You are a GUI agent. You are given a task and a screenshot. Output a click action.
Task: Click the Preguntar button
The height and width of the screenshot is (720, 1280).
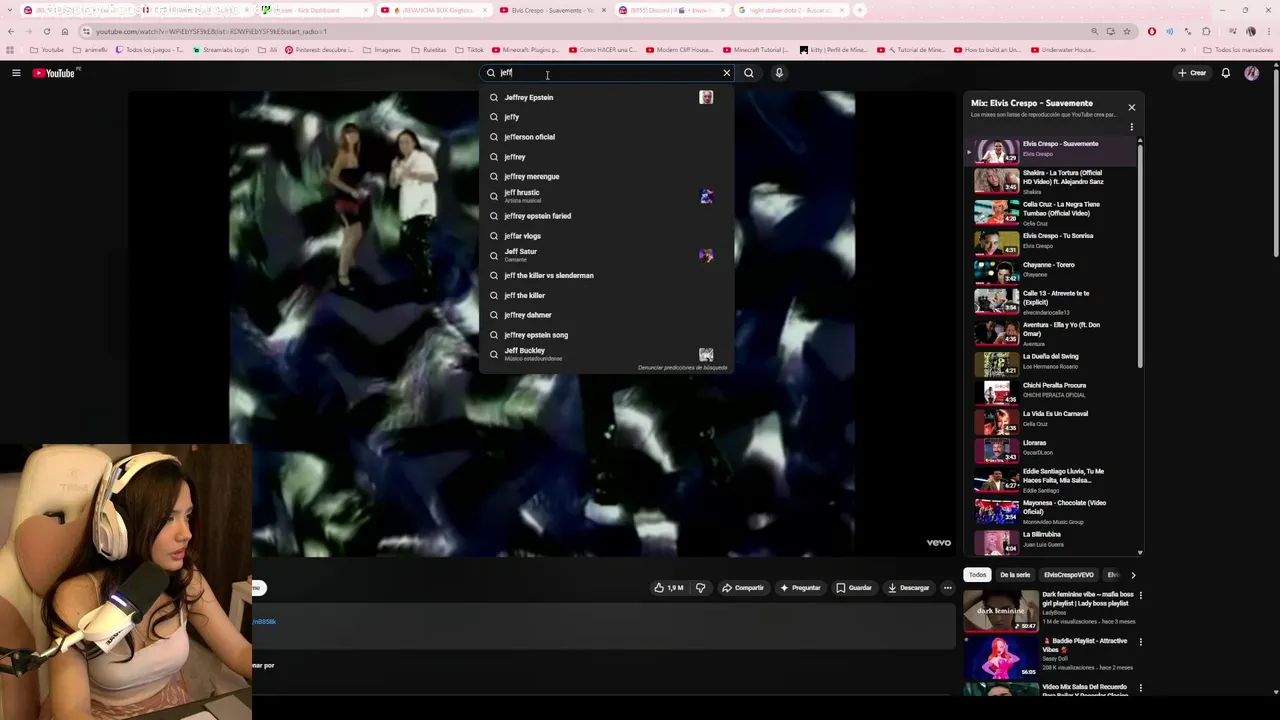800,588
